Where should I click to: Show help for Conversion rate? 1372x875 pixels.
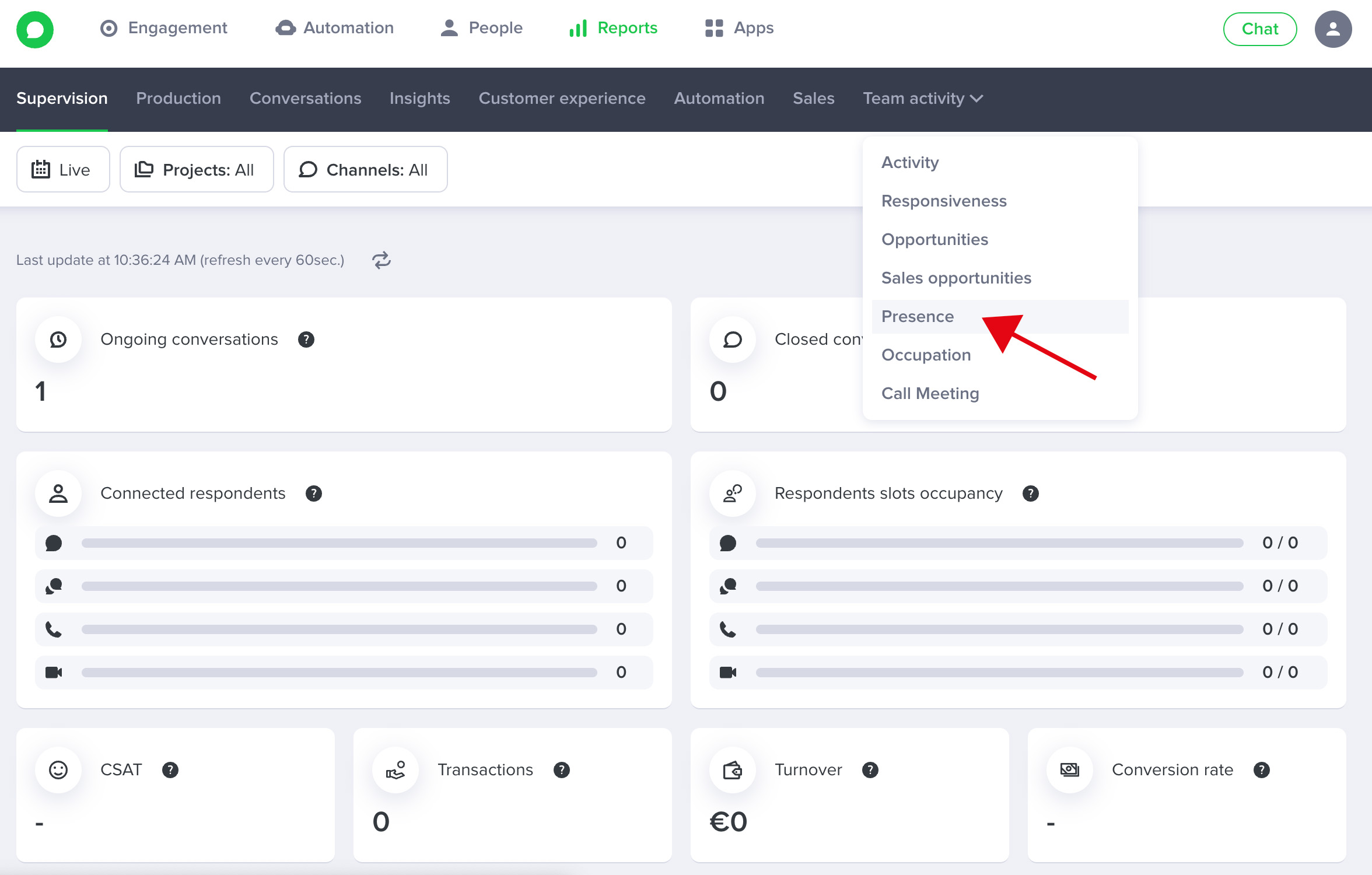[1262, 770]
